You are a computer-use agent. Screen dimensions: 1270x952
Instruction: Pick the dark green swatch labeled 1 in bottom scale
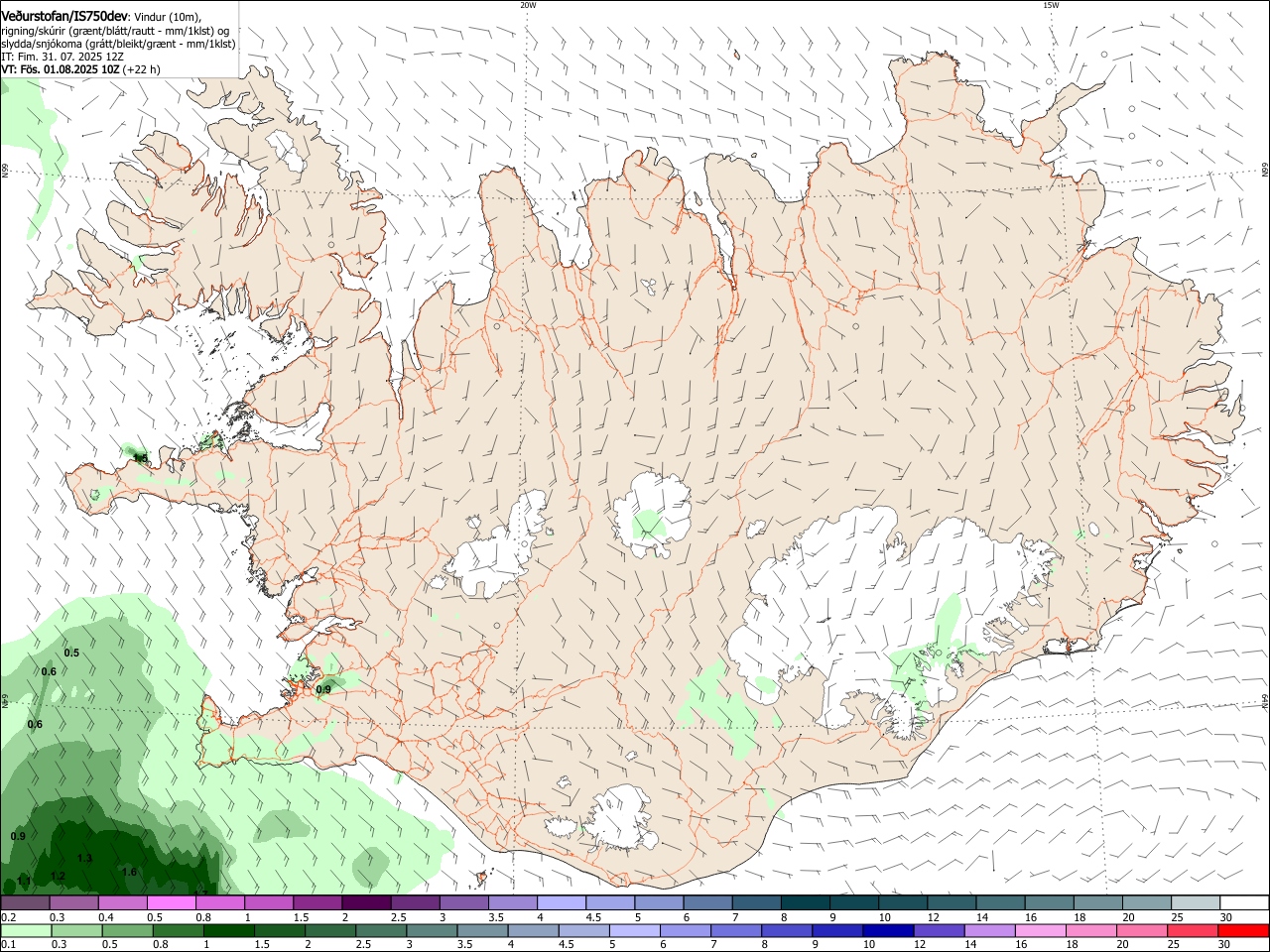[x=230, y=930]
